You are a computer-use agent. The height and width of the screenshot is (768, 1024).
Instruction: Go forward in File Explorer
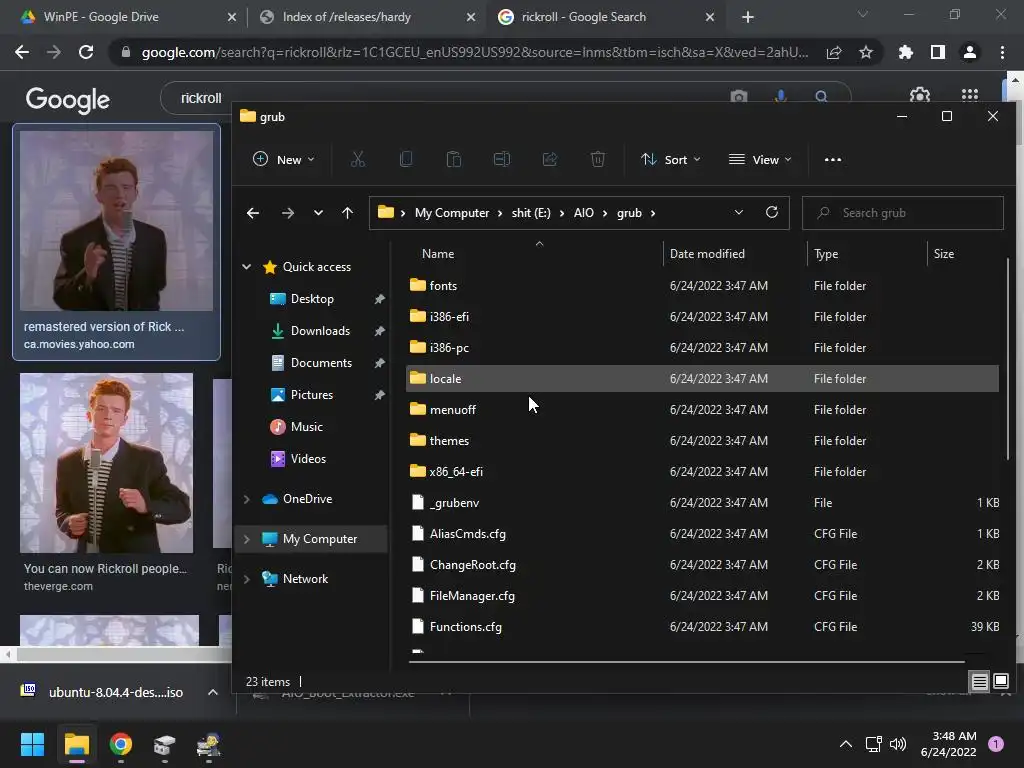coord(287,213)
